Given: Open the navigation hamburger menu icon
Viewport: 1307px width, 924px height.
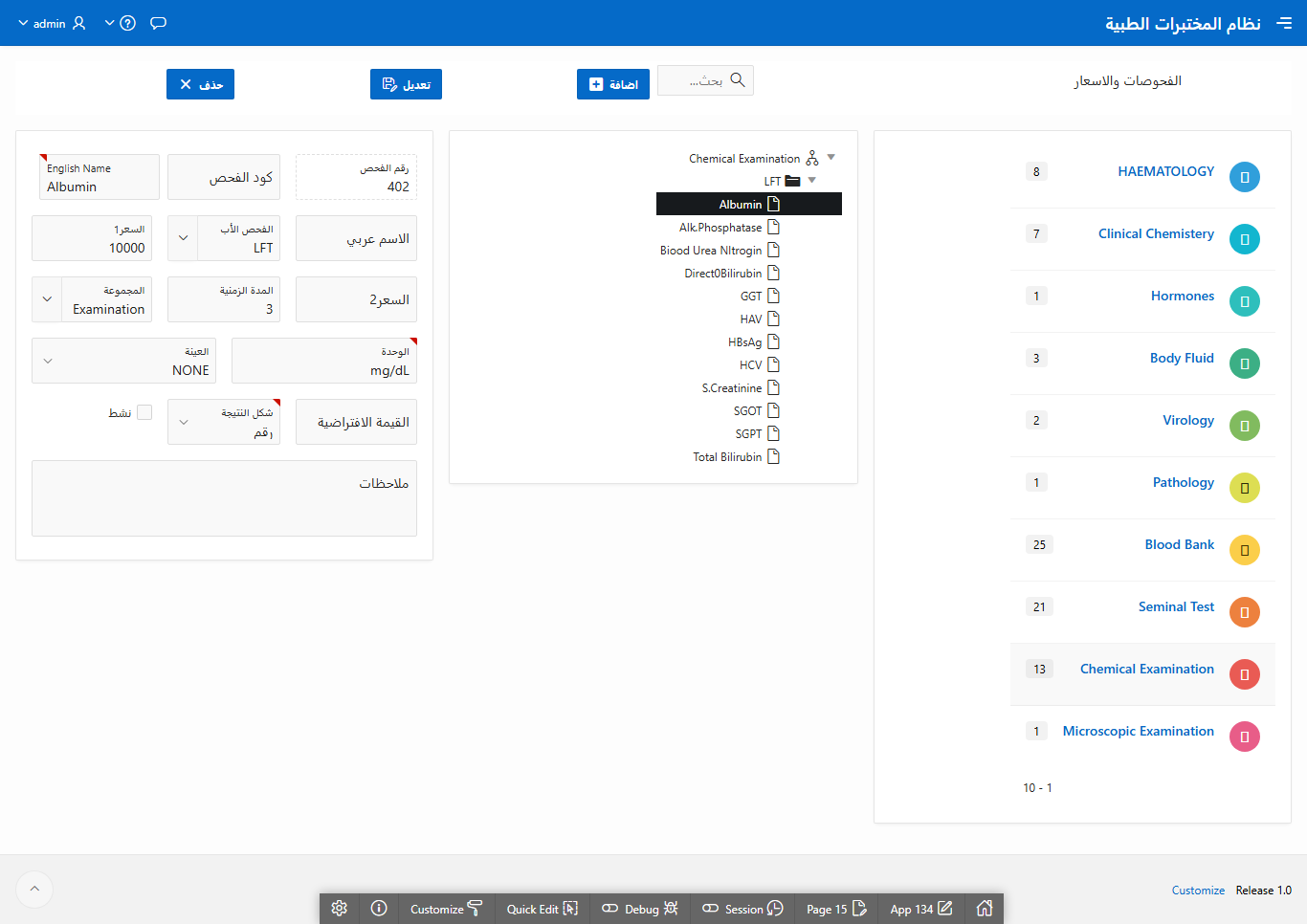Looking at the screenshot, I should (1284, 23).
